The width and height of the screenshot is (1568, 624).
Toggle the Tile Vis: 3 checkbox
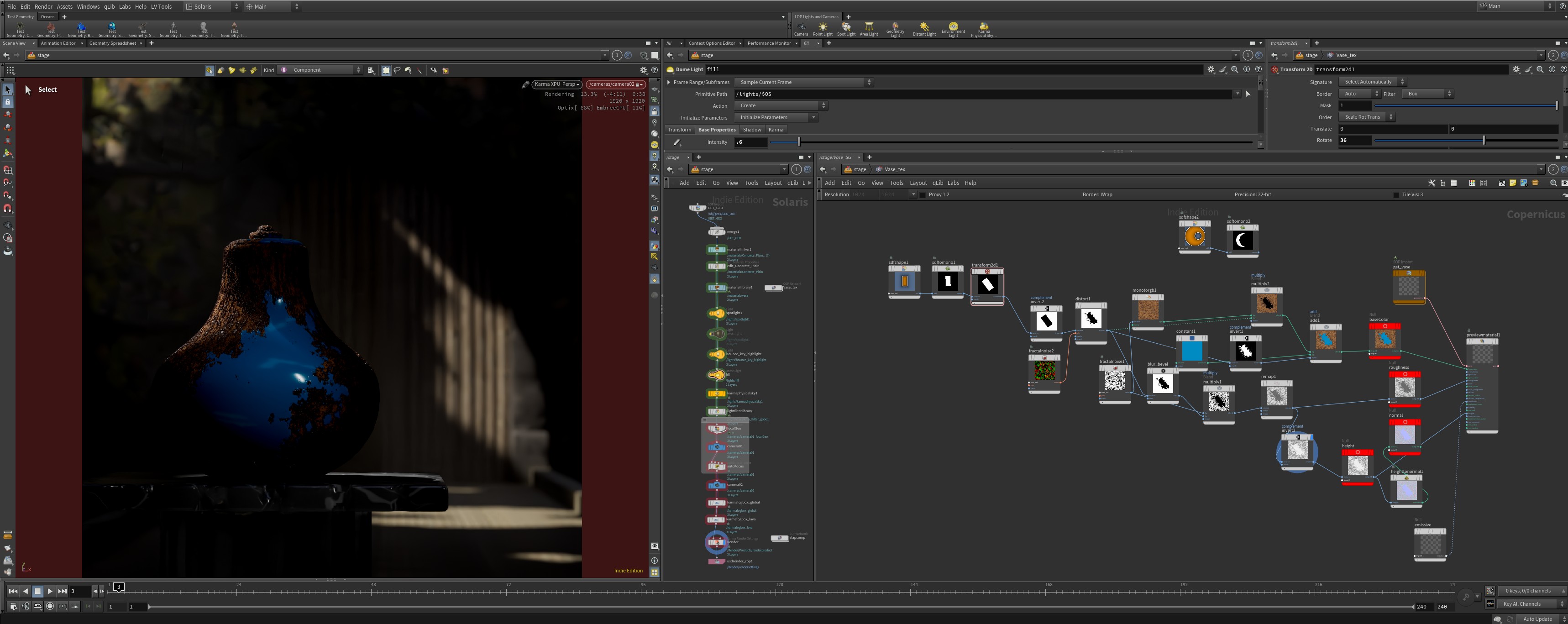(x=1396, y=195)
